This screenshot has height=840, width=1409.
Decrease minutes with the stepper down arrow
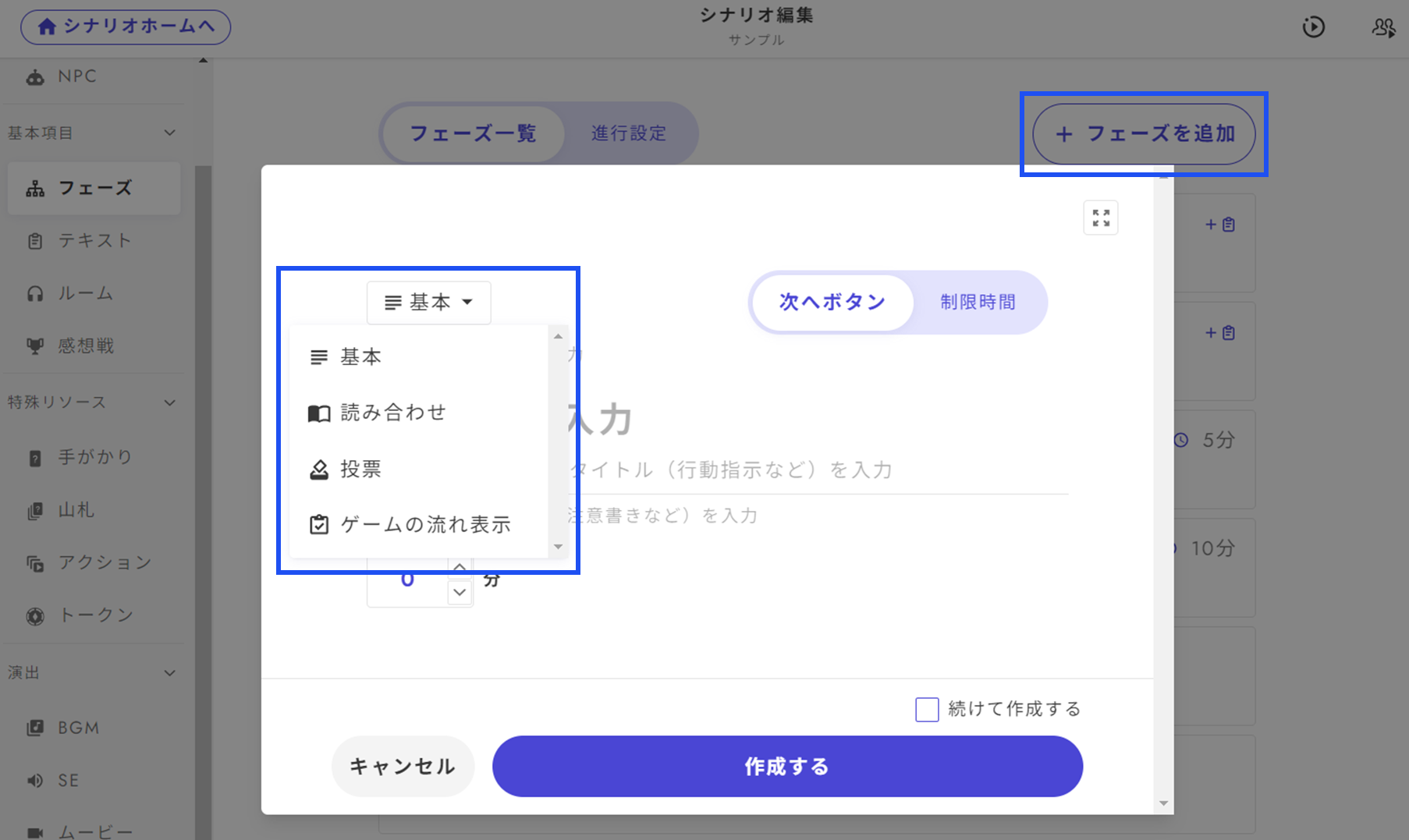(460, 593)
